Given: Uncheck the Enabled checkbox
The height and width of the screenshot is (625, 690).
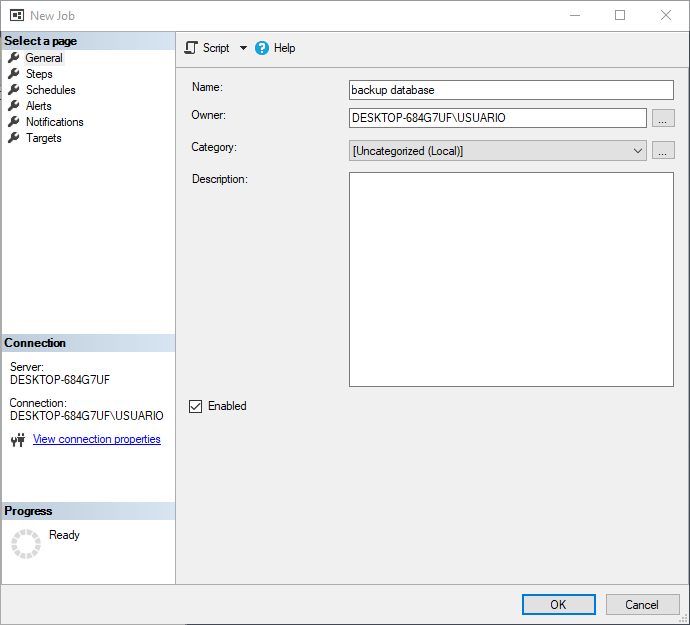Looking at the screenshot, I should coord(195,406).
